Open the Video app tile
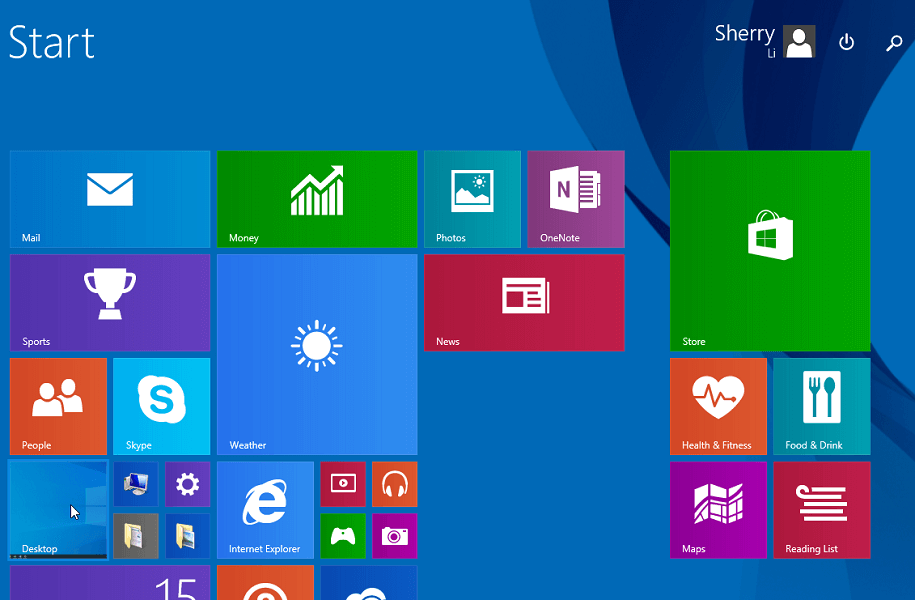Screen dimensions: 915x600 [343, 484]
